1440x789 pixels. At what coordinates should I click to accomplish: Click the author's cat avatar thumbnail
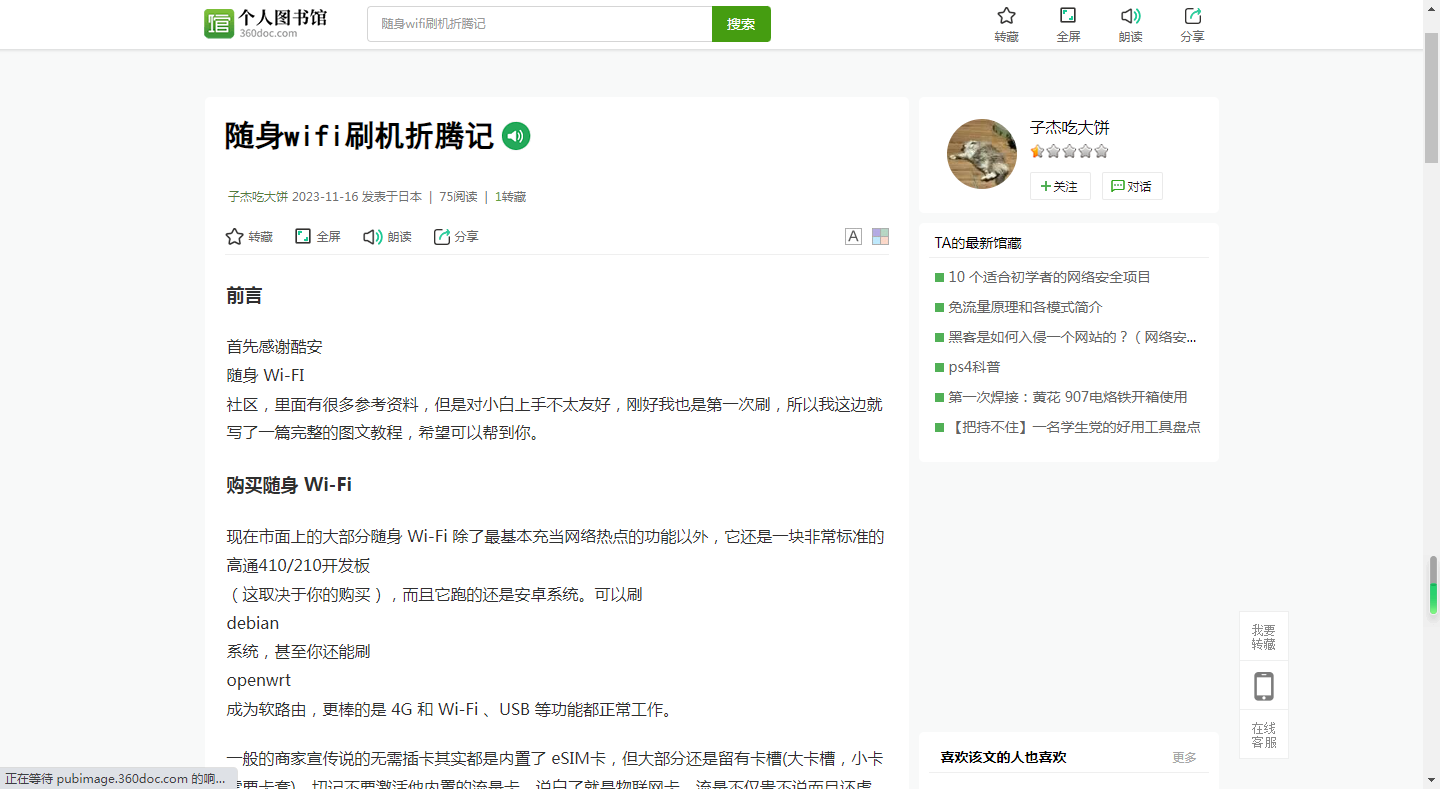coord(981,154)
